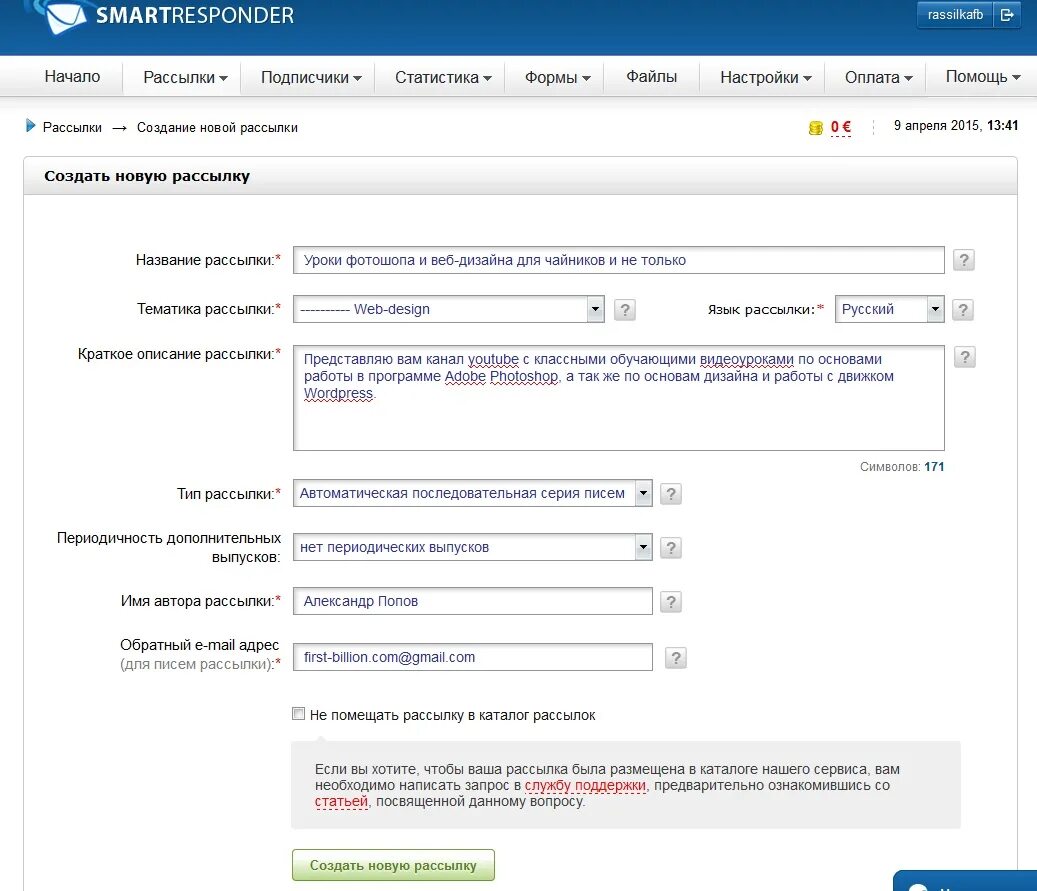Click the SmartResponder envelope logo

coord(63,16)
